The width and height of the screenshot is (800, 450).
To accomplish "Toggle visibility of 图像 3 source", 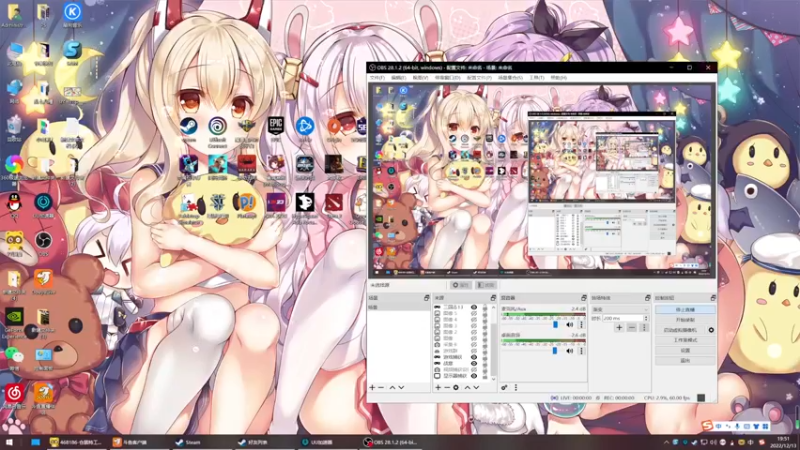I will pyautogui.click(x=474, y=326).
